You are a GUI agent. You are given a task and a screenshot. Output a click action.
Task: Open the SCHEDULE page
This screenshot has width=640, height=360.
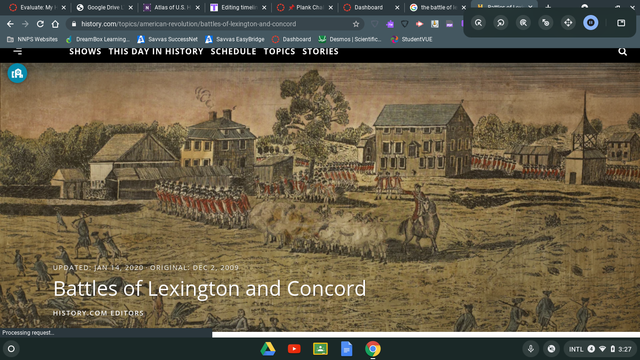233,51
